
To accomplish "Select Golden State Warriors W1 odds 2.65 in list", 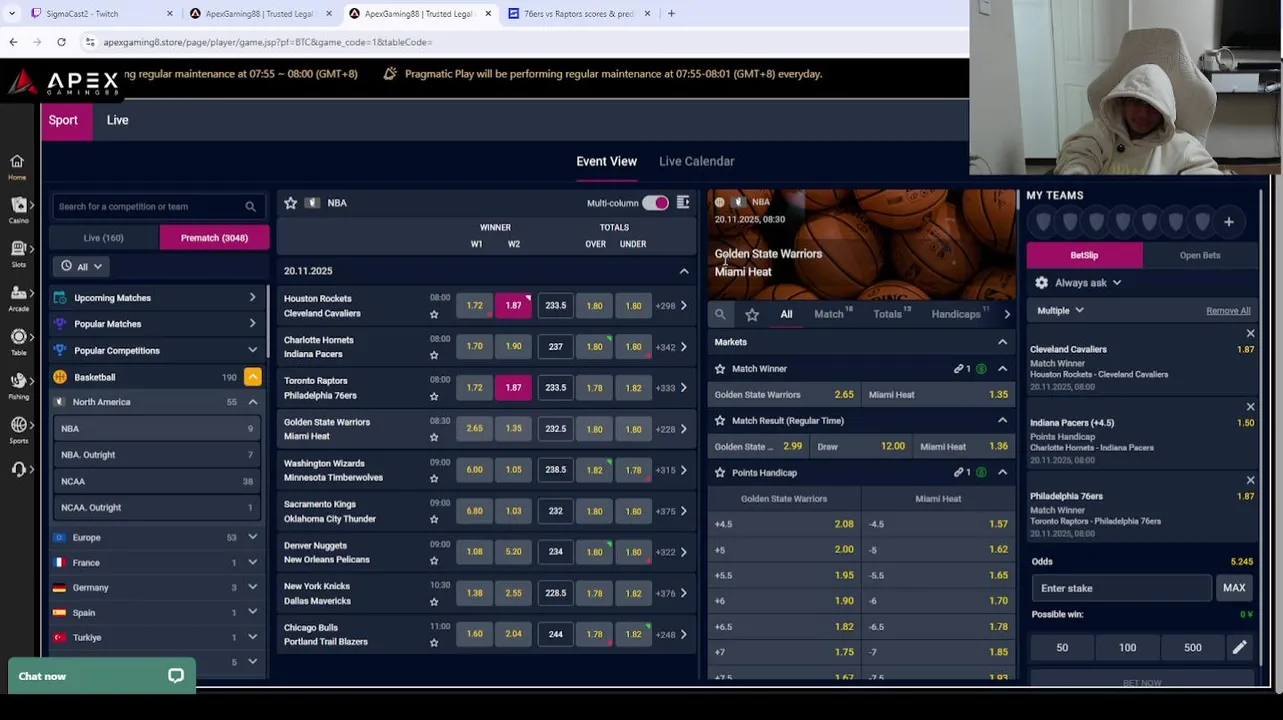I will coord(475,429).
